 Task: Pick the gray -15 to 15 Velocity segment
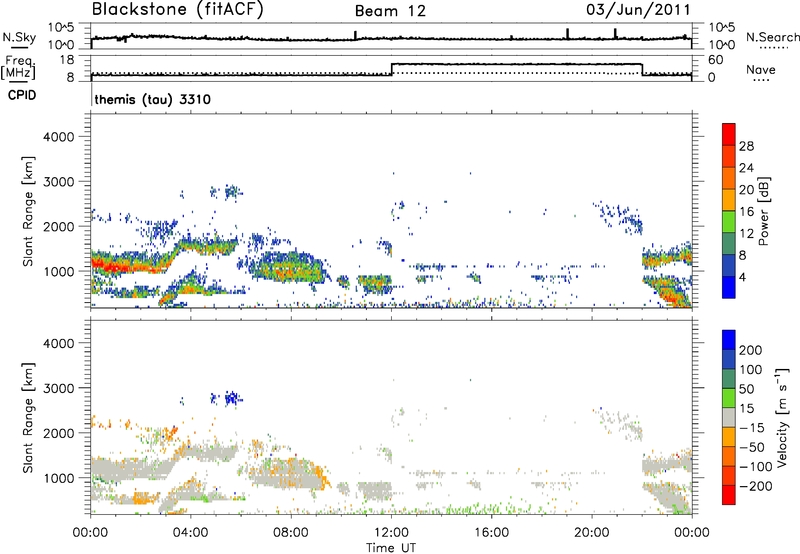click(x=729, y=418)
